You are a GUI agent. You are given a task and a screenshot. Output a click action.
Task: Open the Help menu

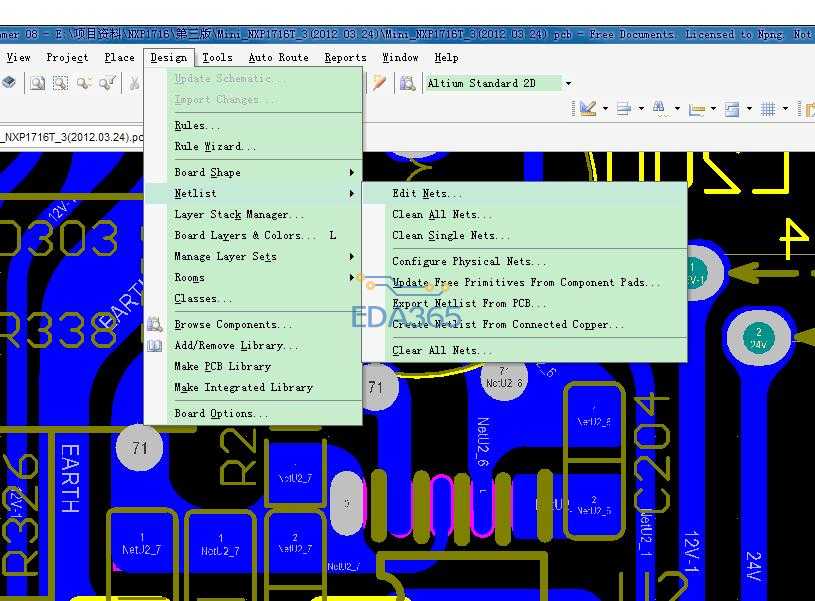446,57
